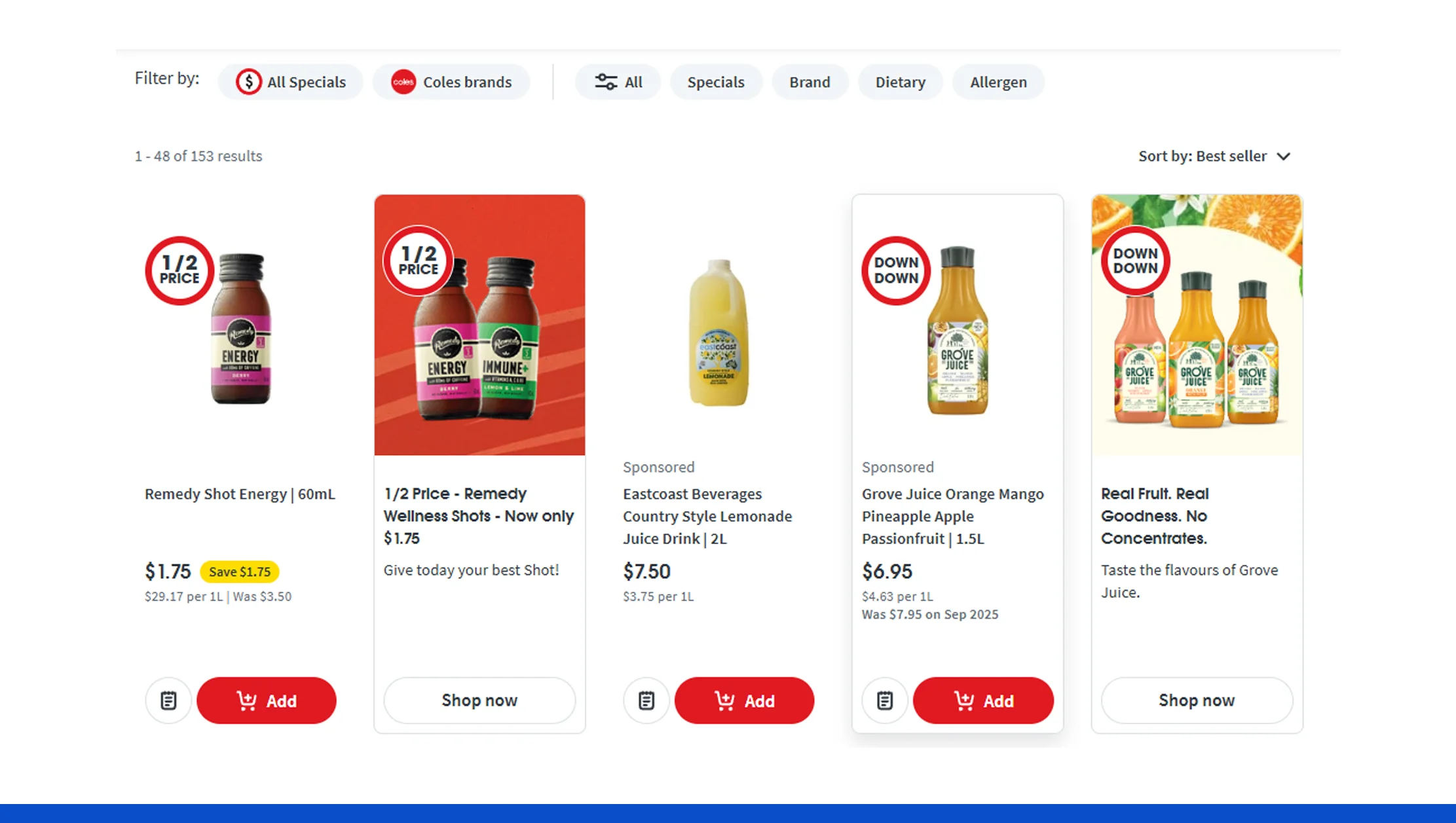Screen dimensions: 1456x823
Task: Click the Coles logo on Coles brands filter
Action: pyautogui.click(x=403, y=81)
